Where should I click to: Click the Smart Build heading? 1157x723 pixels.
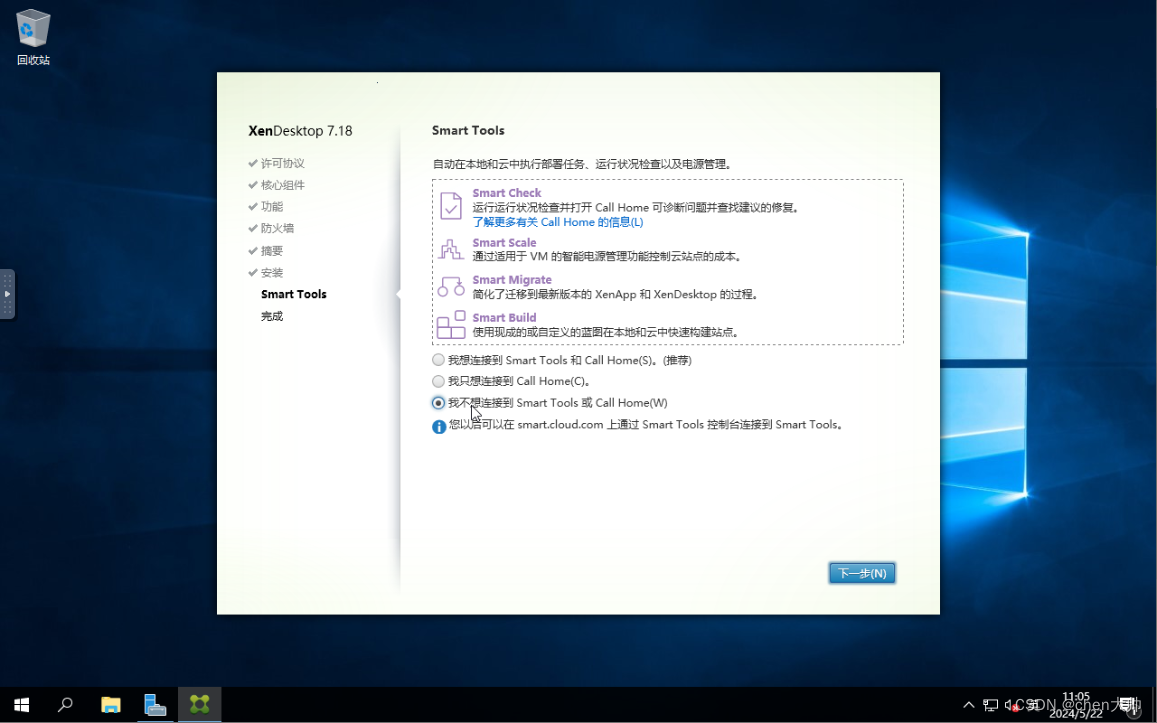505,317
